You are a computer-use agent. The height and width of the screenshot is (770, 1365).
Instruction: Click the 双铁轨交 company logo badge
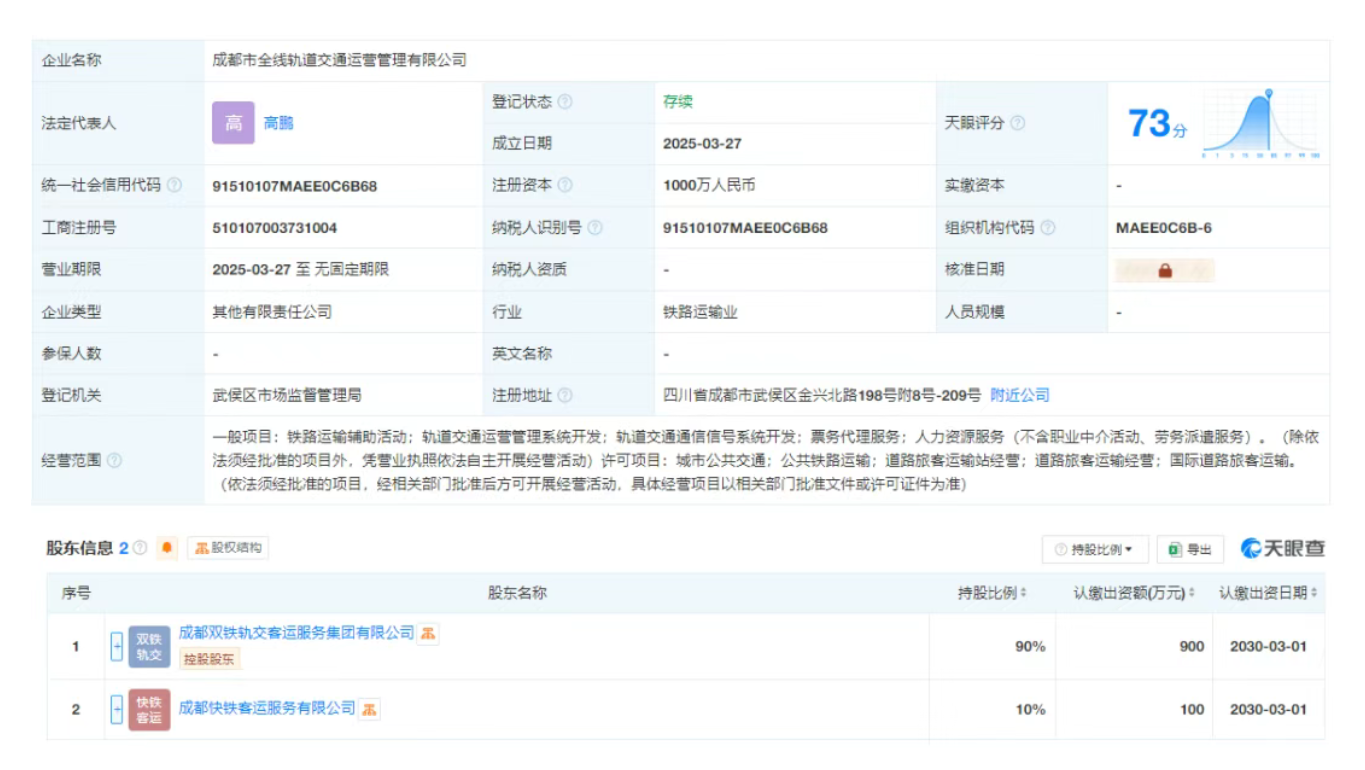pyautogui.click(x=149, y=647)
